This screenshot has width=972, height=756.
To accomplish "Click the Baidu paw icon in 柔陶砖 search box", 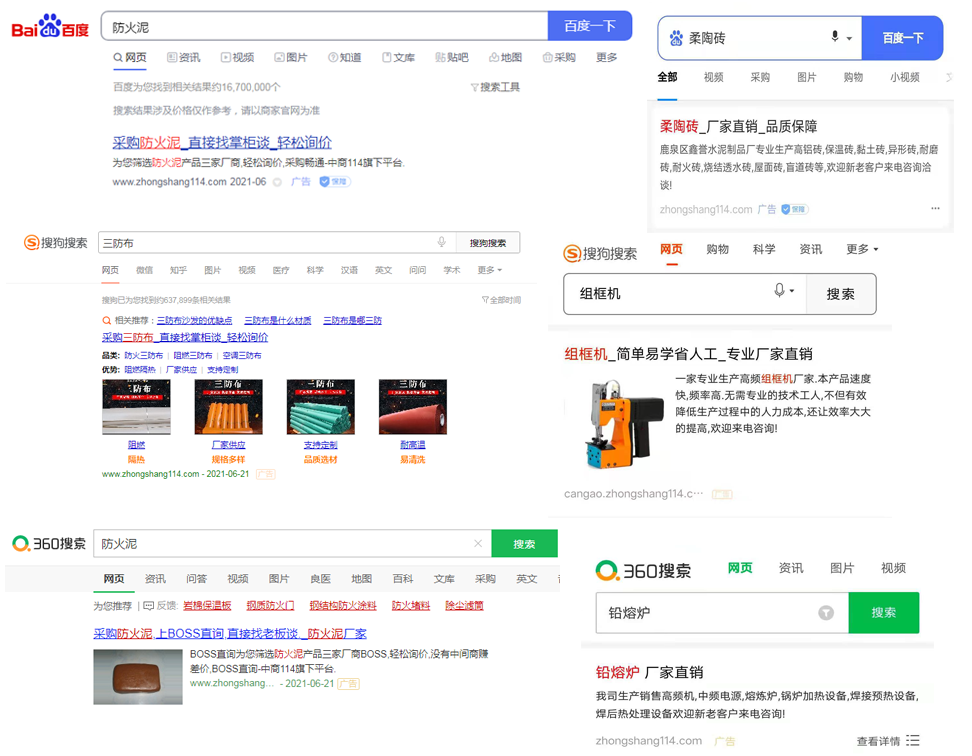I will coord(676,38).
